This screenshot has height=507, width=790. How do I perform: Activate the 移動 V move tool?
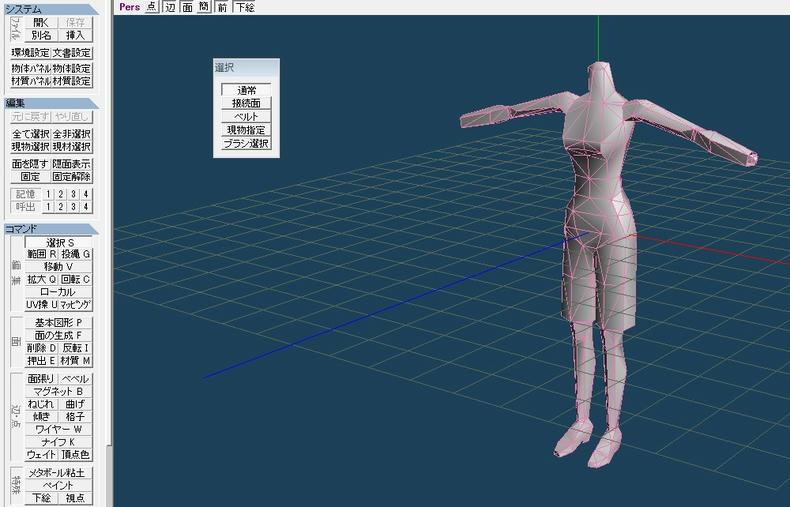point(58,267)
